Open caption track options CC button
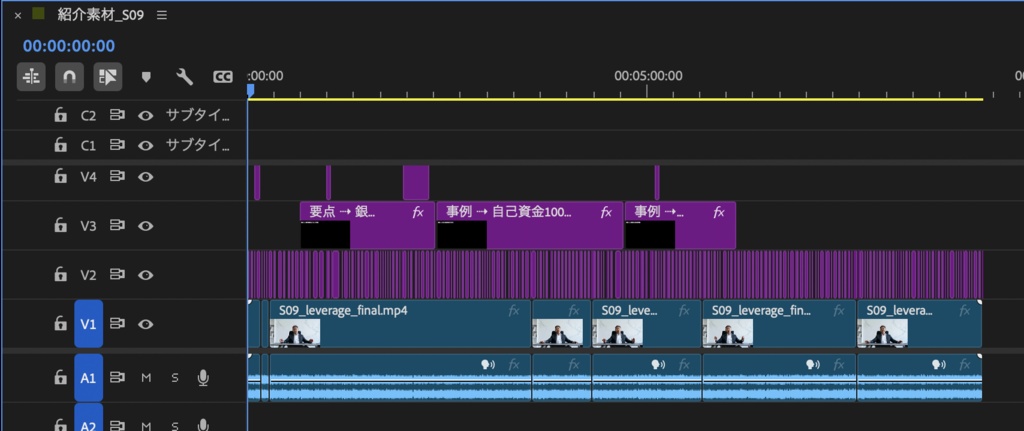The width and height of the screenshot is (1024, 431). pyautogui.click(x=223, y=77)
